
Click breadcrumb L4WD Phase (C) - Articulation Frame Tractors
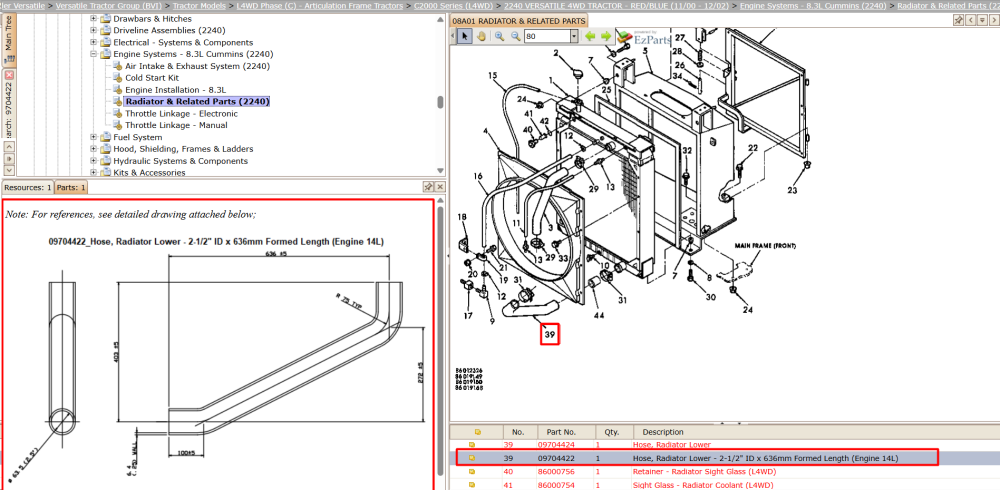tap(320, 5)
